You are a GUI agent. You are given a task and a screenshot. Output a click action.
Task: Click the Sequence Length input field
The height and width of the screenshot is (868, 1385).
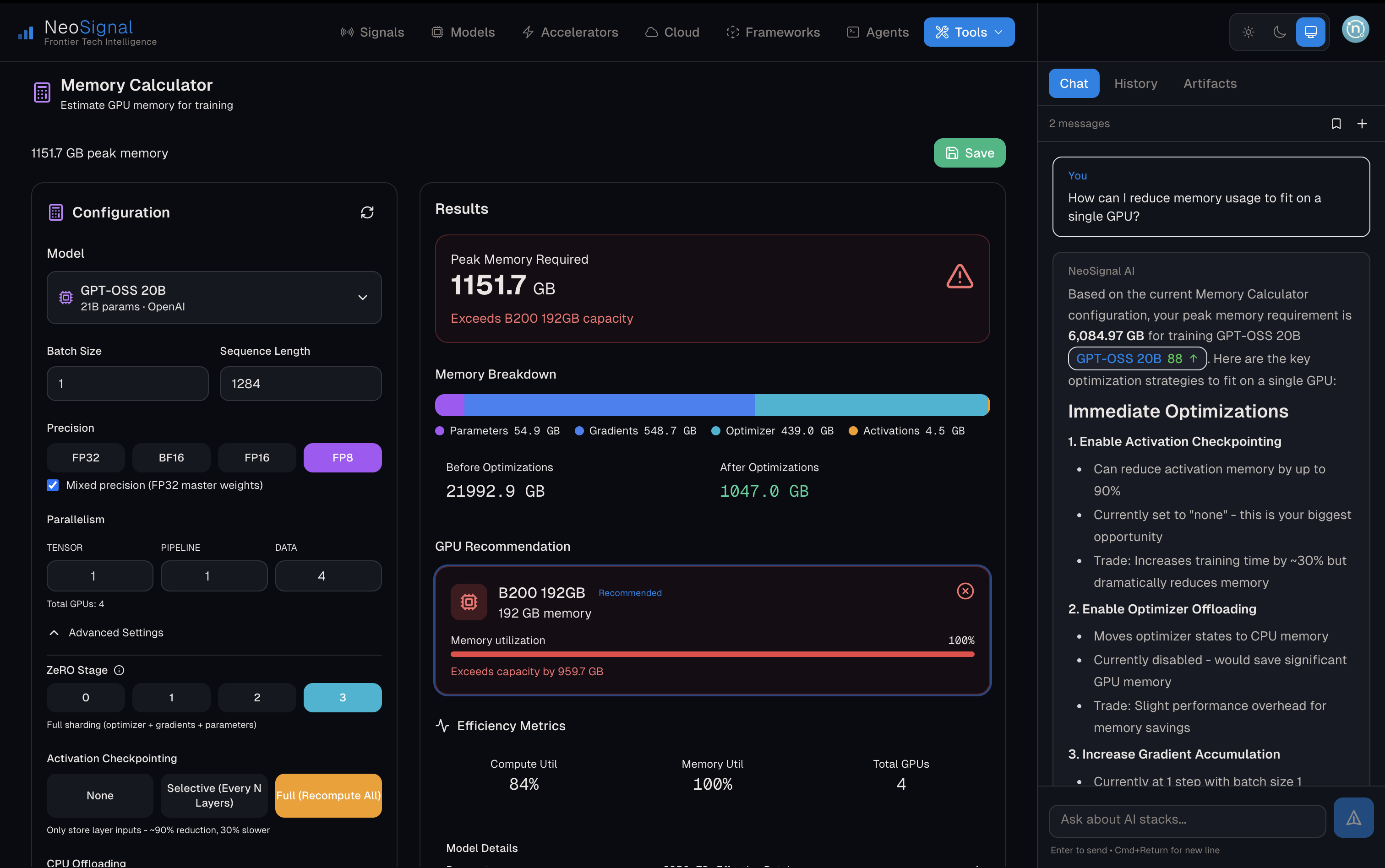pyautogui.click(x=300, y=384)
